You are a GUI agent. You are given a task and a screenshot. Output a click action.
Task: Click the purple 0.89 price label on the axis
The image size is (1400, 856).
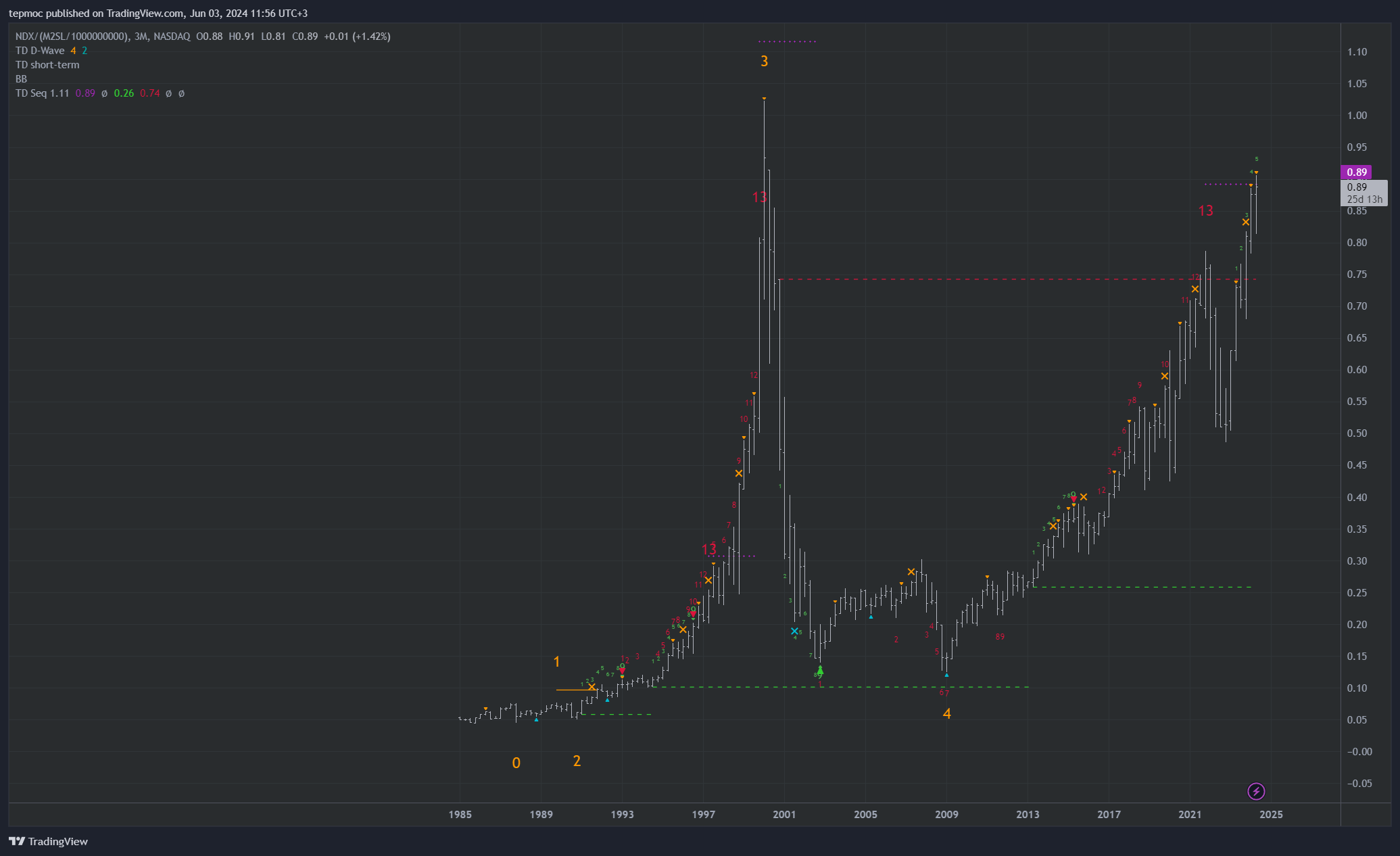(1356, 172)
